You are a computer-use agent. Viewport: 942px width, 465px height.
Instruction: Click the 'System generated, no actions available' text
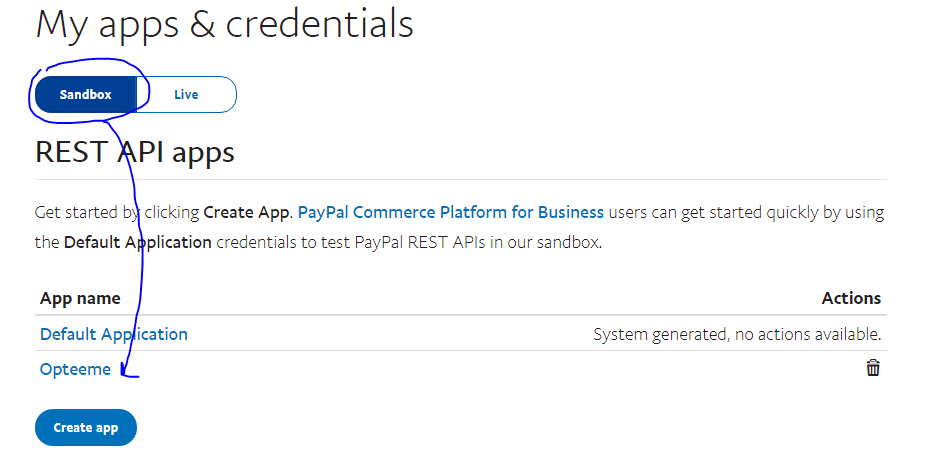point(737,334)
